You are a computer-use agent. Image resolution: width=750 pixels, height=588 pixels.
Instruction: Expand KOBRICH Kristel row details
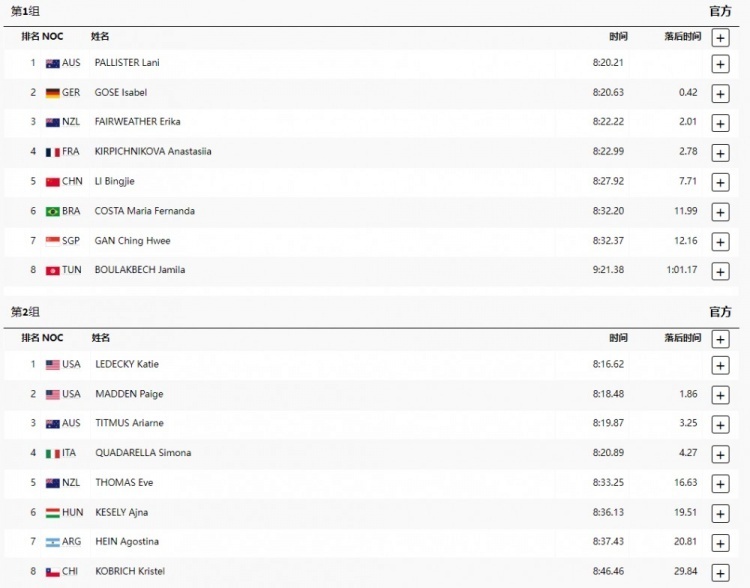coord(720,573)
